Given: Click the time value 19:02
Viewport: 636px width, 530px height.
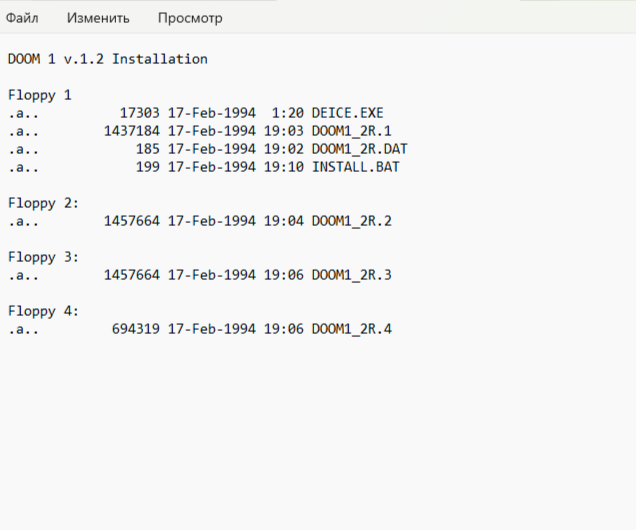Looking at the screenshot, I should coord(284,149).
